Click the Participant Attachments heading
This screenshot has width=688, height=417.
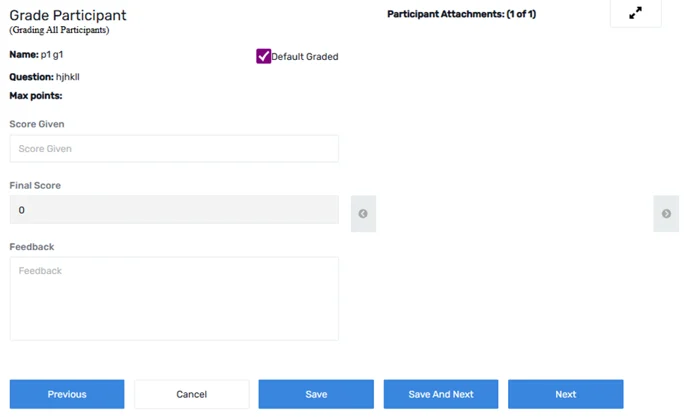coord(462,14)
